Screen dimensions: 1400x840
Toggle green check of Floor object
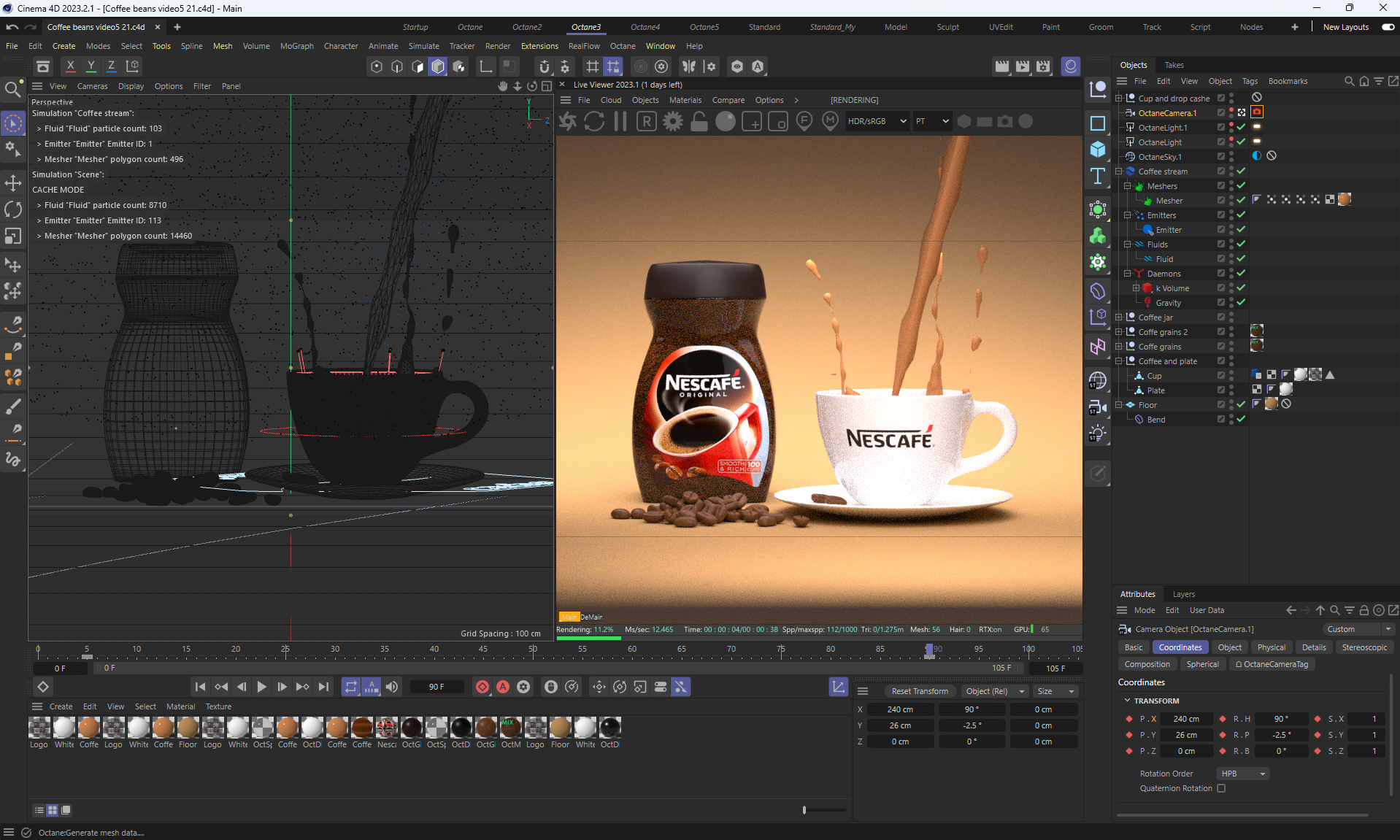tap(1241, 405)
